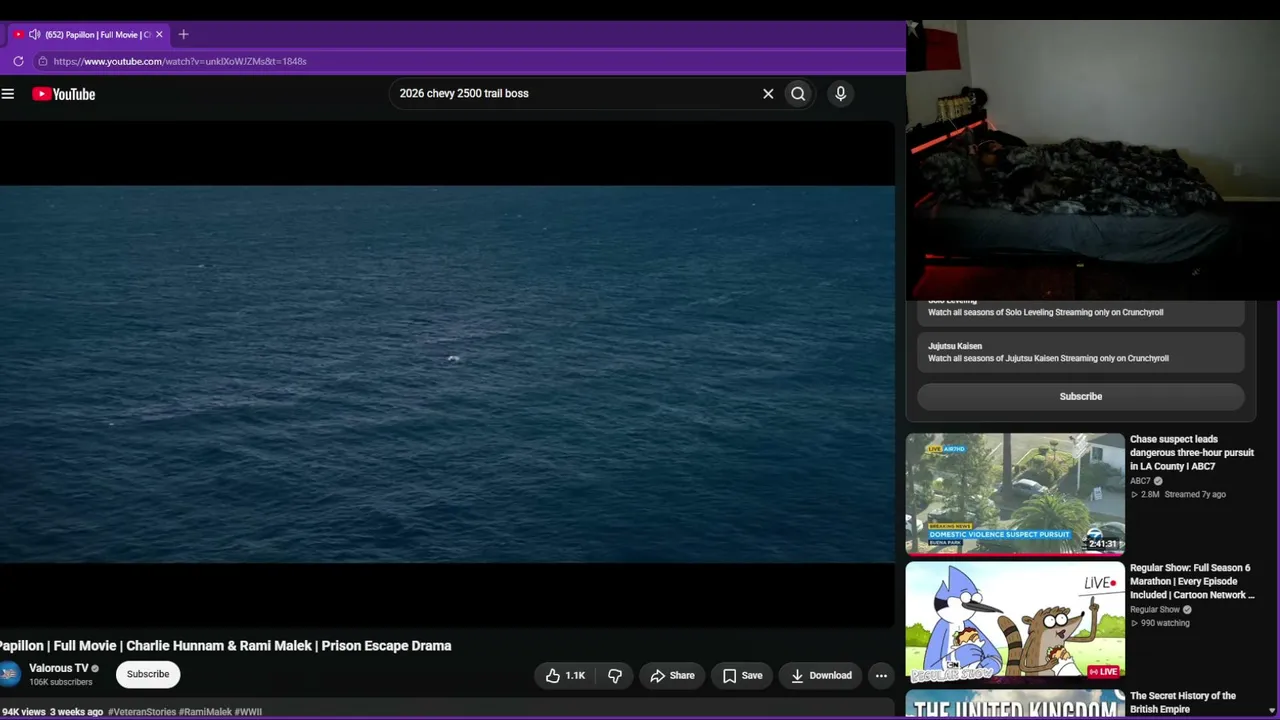Open the YouTube guide hamburger menu

[x=8, y=94]
